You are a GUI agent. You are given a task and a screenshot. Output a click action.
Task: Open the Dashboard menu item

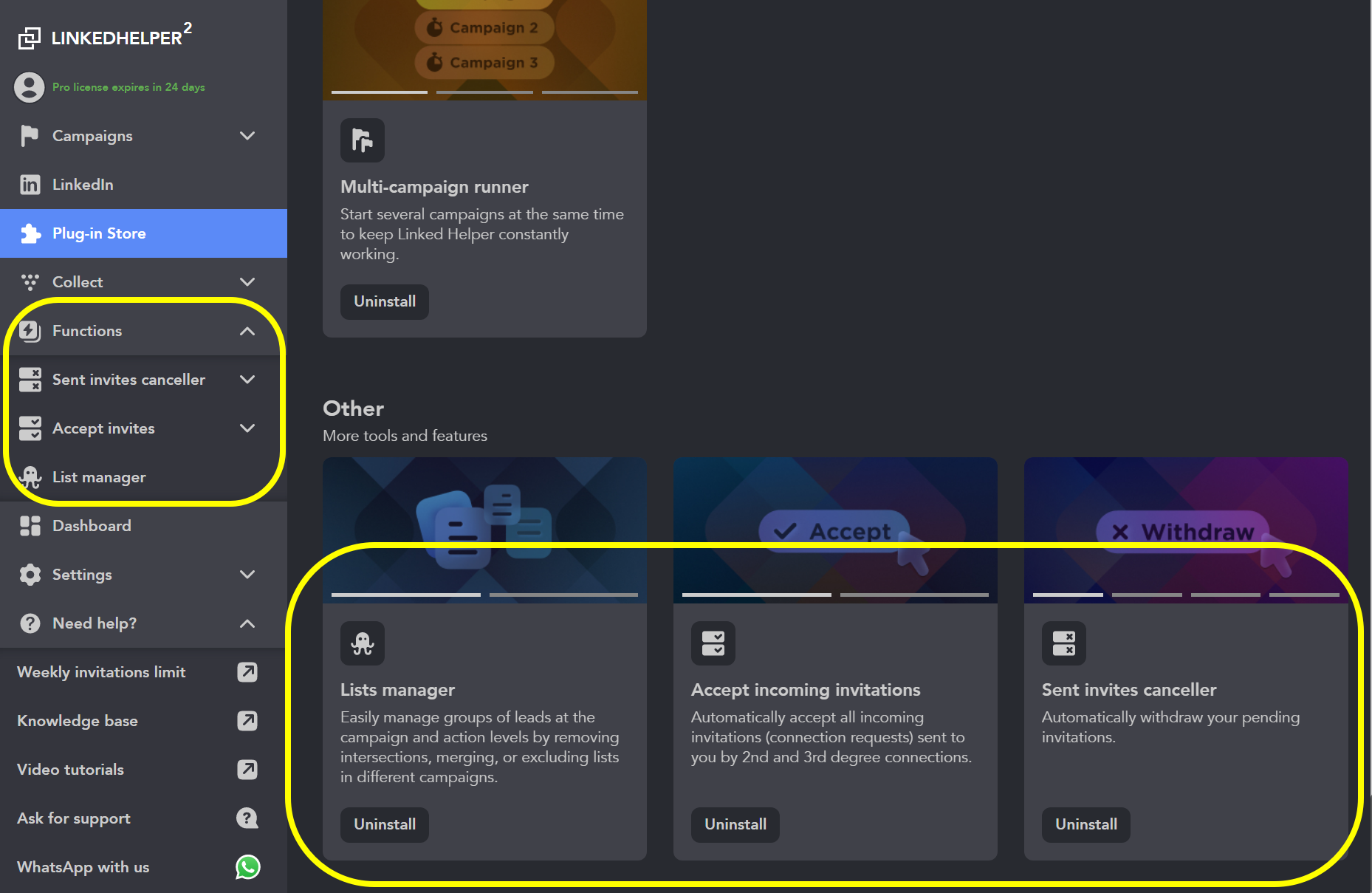click(143, 526)
